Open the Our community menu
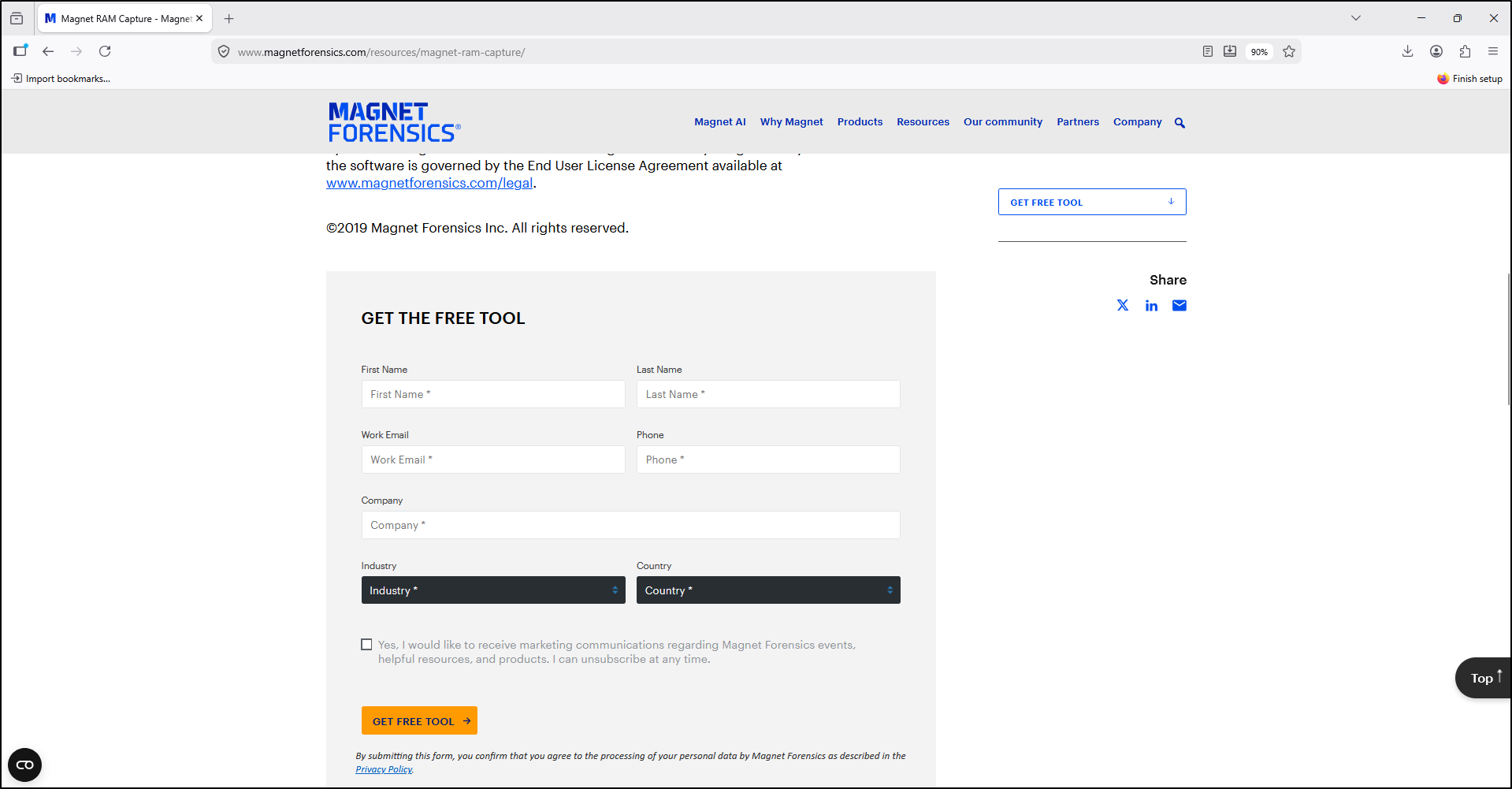This screenshot has height=789, width=1512. click(x=1003, y=122)
